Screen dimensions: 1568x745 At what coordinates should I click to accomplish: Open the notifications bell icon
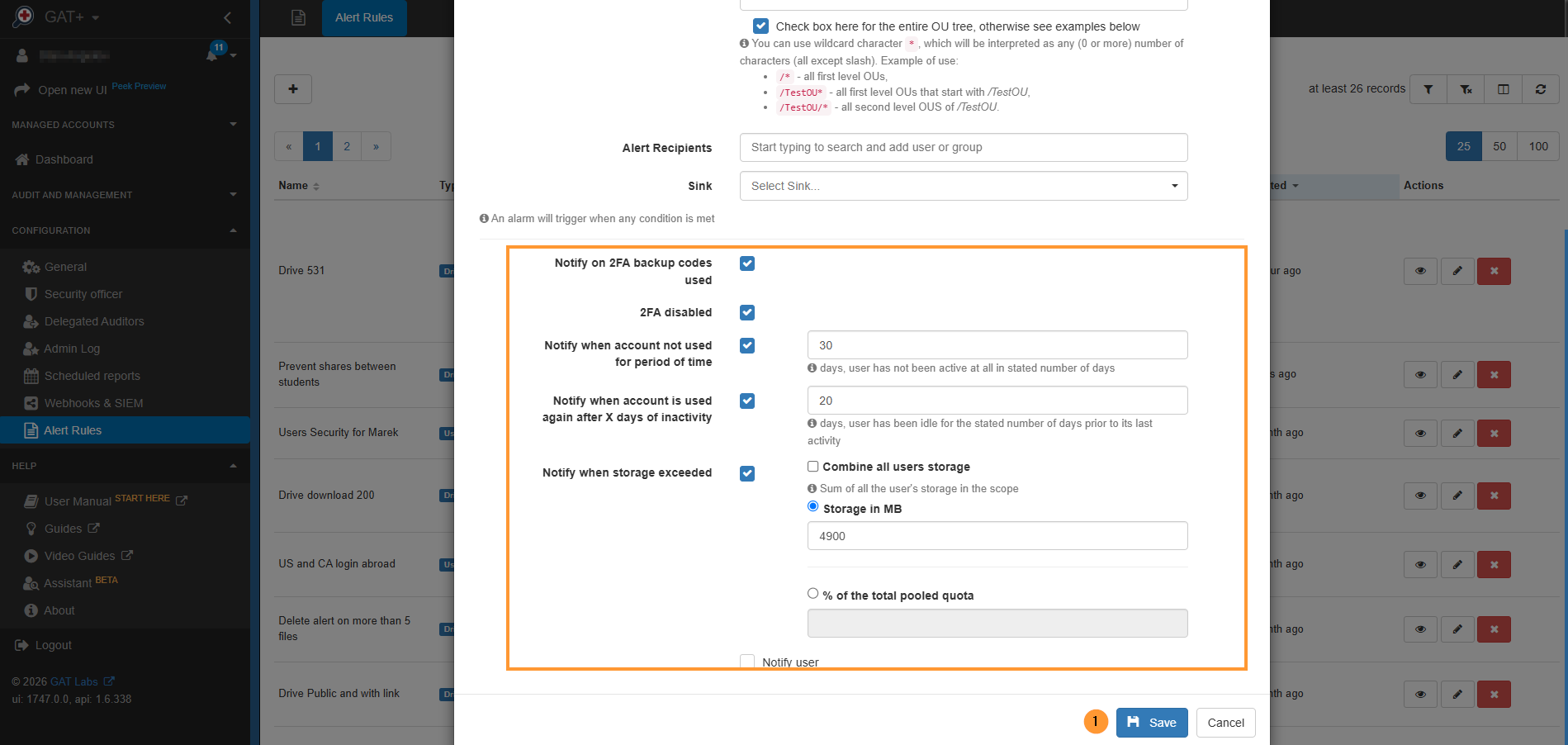213,55
